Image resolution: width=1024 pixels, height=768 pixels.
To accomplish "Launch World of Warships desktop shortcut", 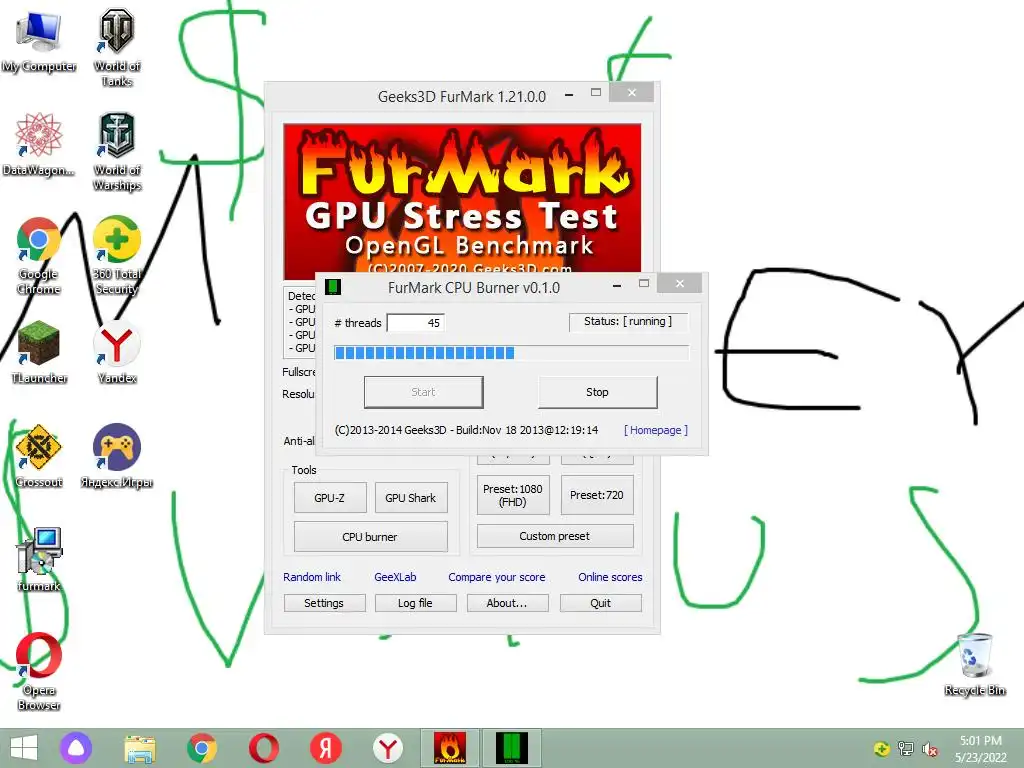I will [117, 152].
